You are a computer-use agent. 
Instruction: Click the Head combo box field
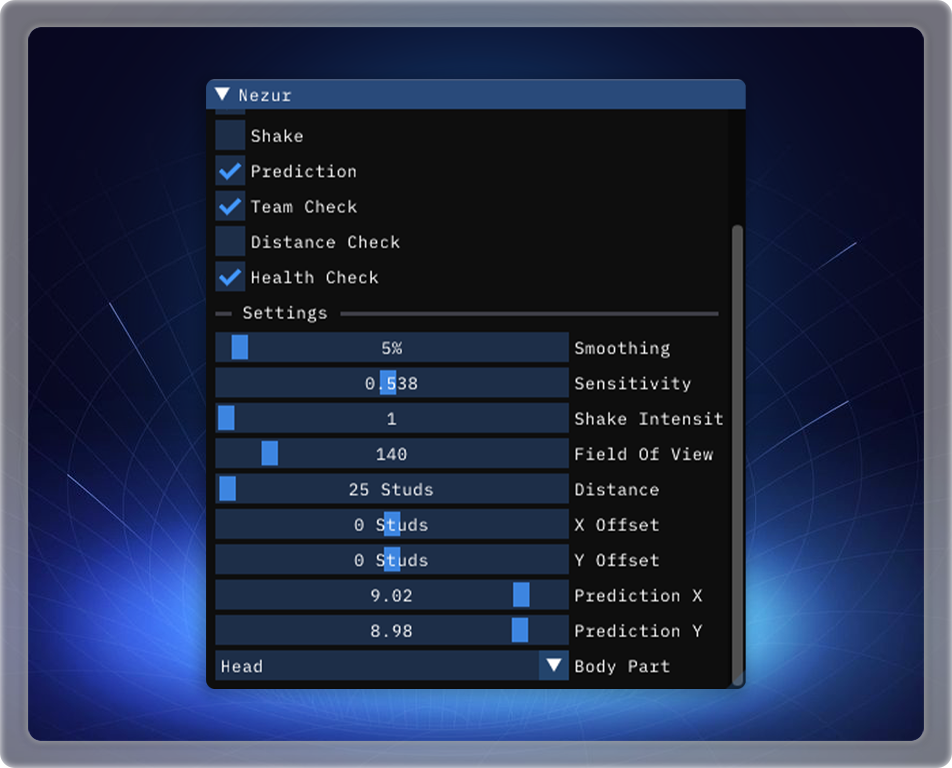376,666
